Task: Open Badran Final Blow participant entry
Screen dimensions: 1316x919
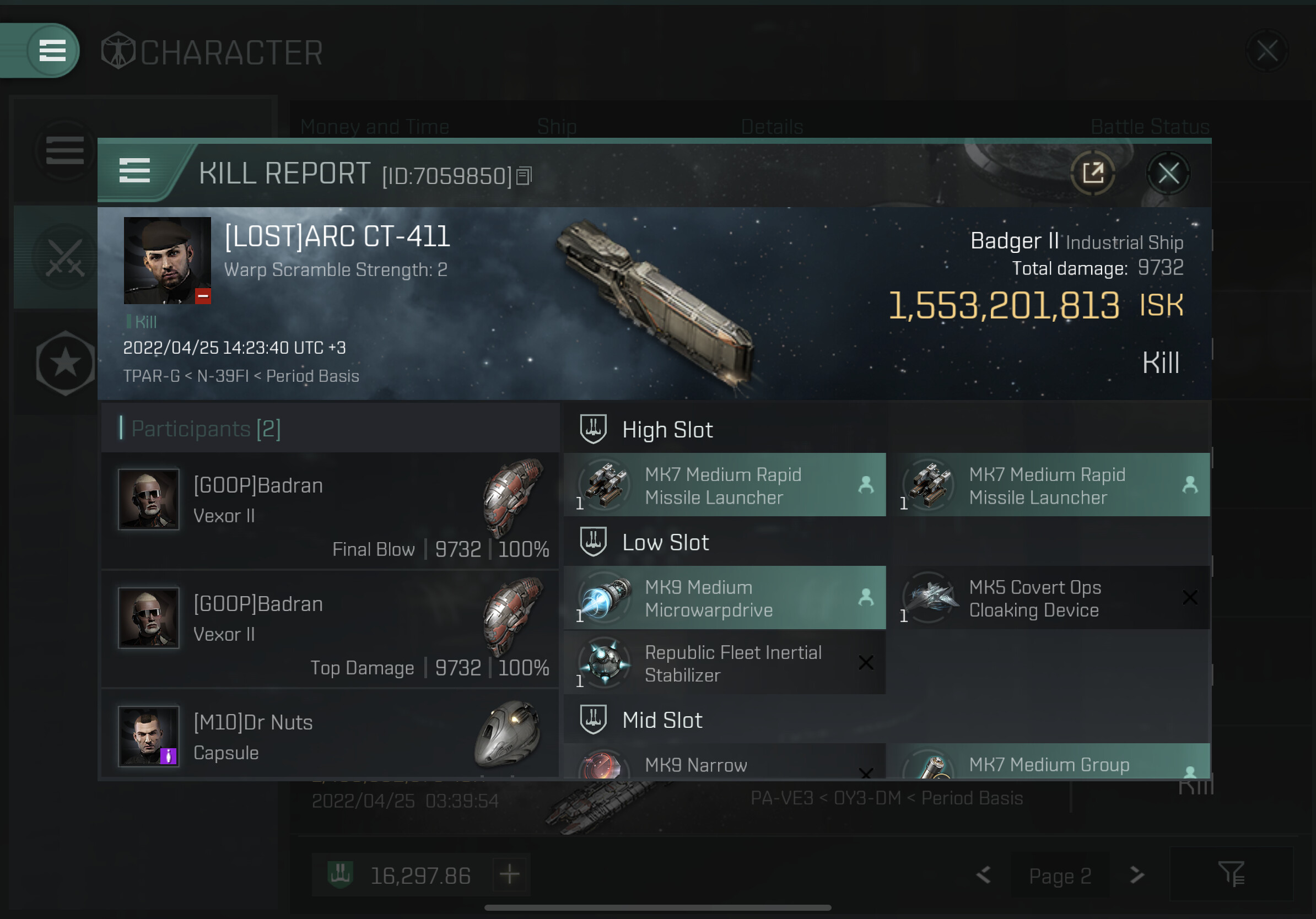Action: point(330,511)
